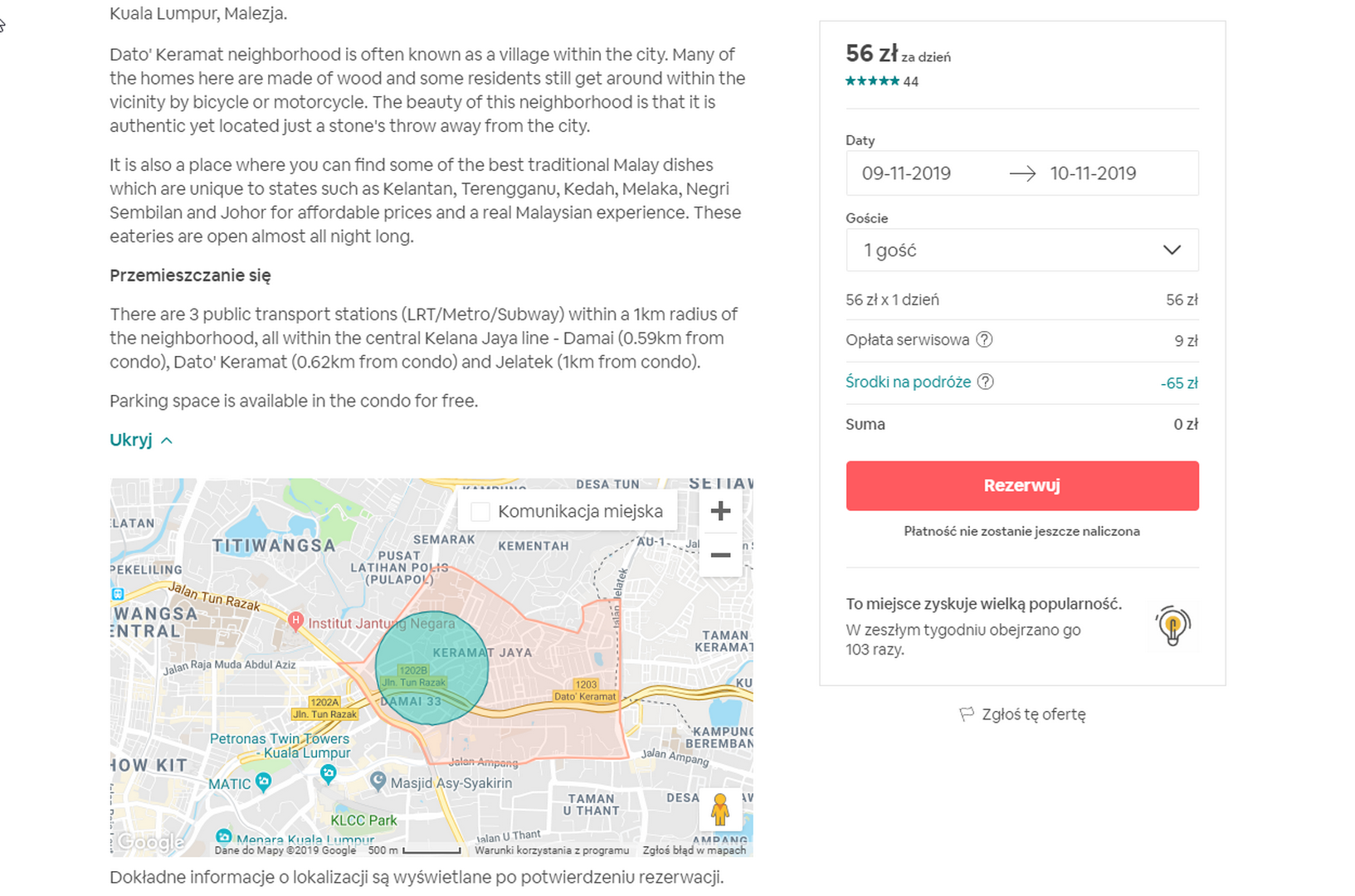Click the service fee help icon
Image resolution: width=1355 pixels, height=896 pixels.
pyautogui.click(x=984, y=339)
